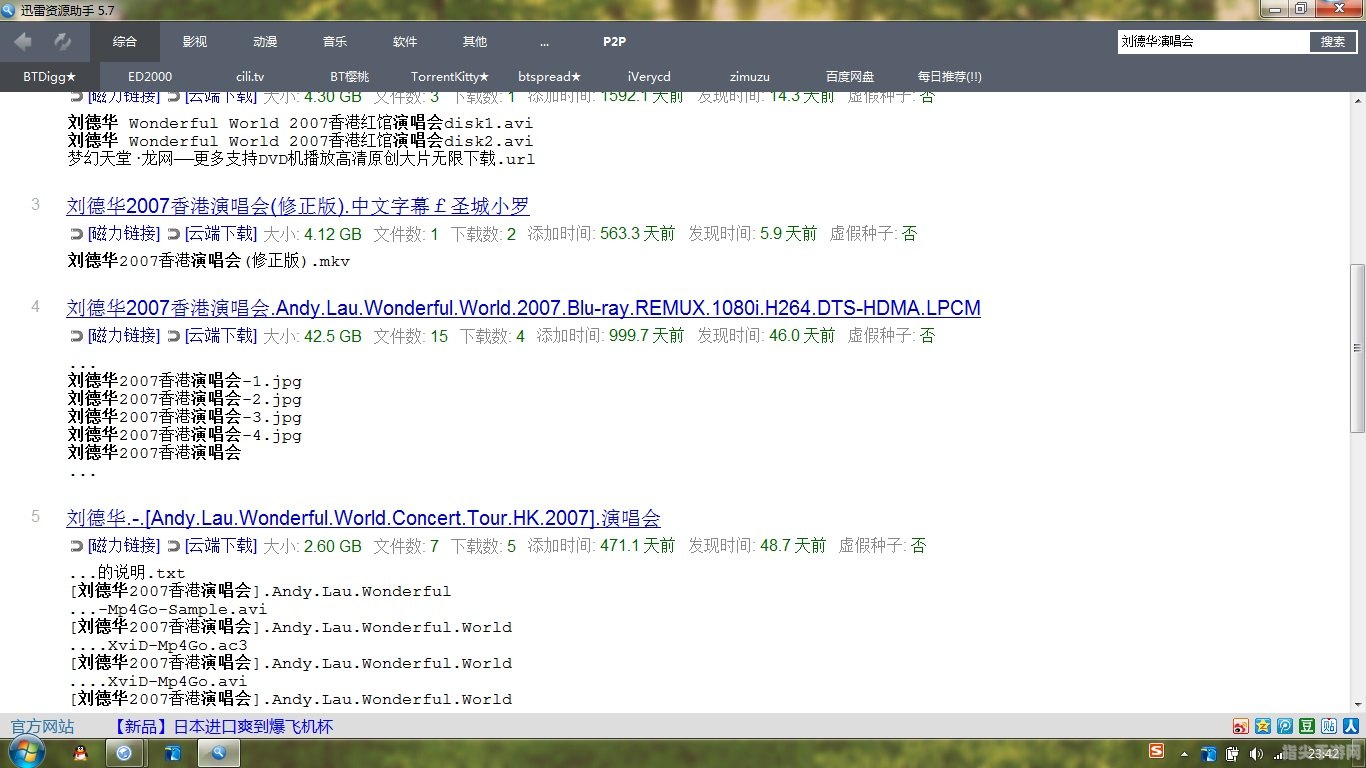Click 磁力链接 for the 2.60 GB result
This screenshot has height=768, width=1366.
point(124,545)
